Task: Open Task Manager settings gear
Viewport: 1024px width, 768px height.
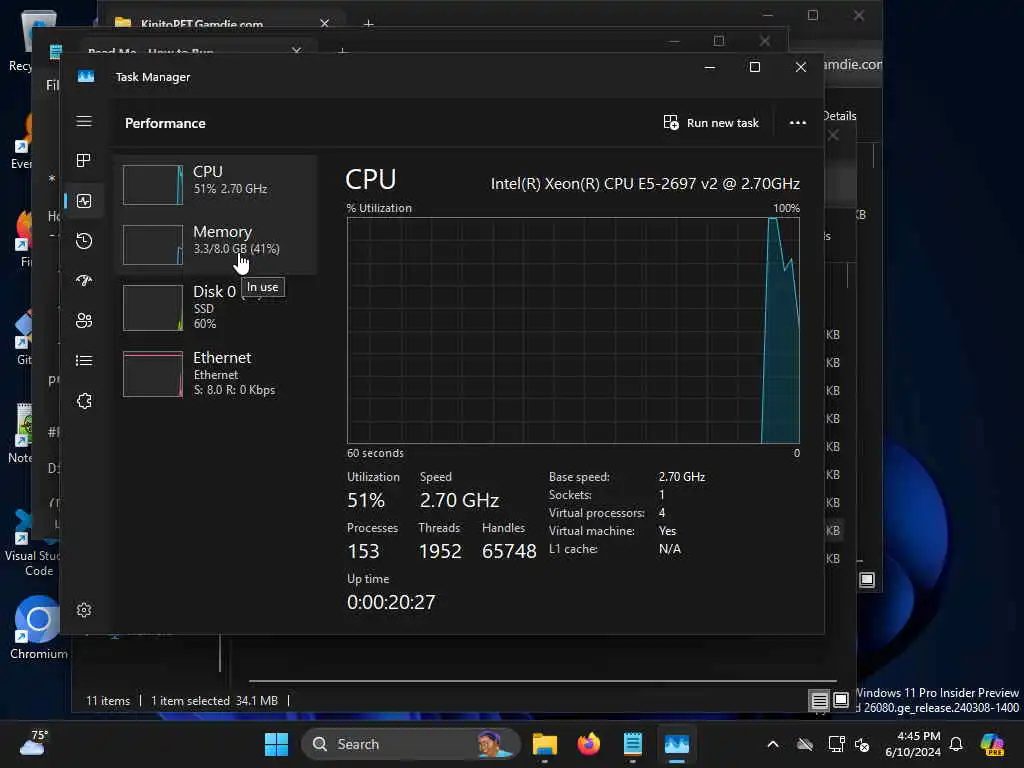Action: tap(84, 610)
